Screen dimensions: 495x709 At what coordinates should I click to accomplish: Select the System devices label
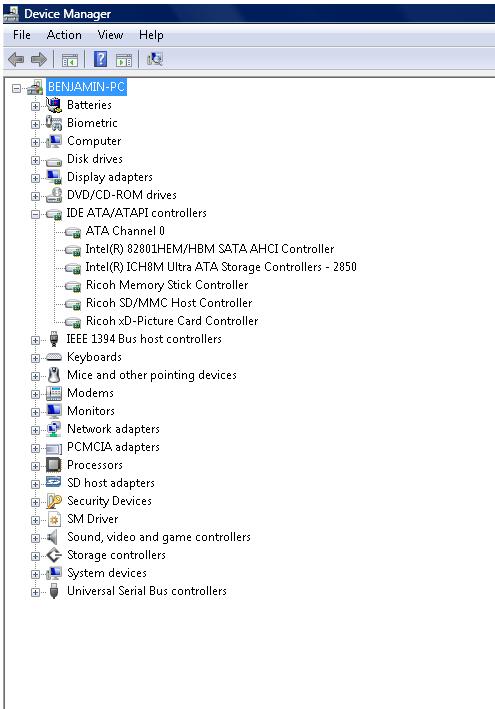tap(107, 573)
